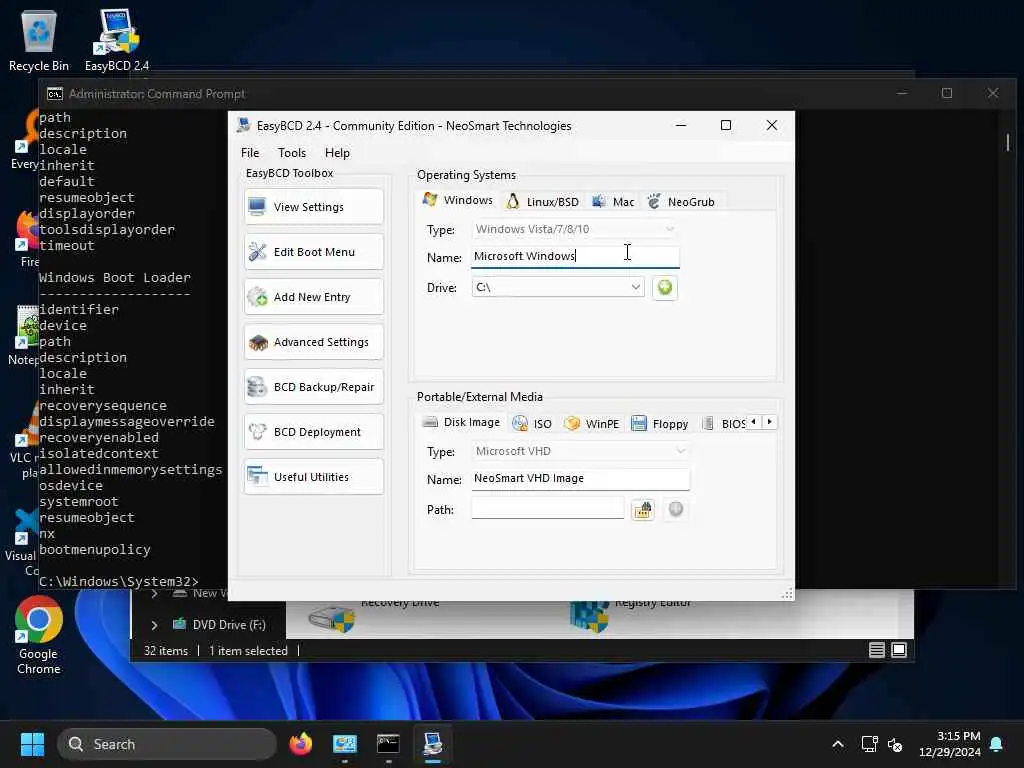The width and height of the screenshot is (1024, 768).
Task: Open the Edit Boot Menu section
Action: click(x=313, y=252)
